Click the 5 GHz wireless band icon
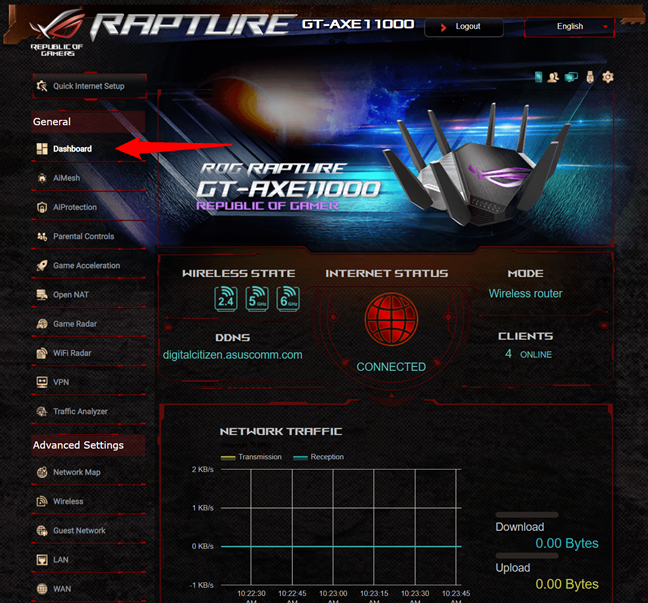This screenshot has height=603, width=648. [257, 299]
